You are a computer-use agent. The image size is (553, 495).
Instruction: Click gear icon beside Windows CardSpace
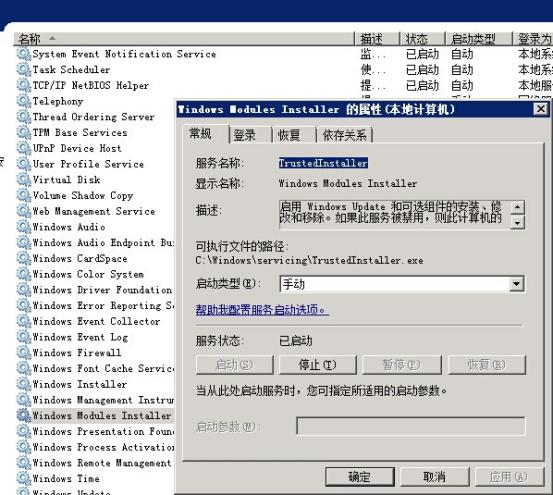pos(24,258)
